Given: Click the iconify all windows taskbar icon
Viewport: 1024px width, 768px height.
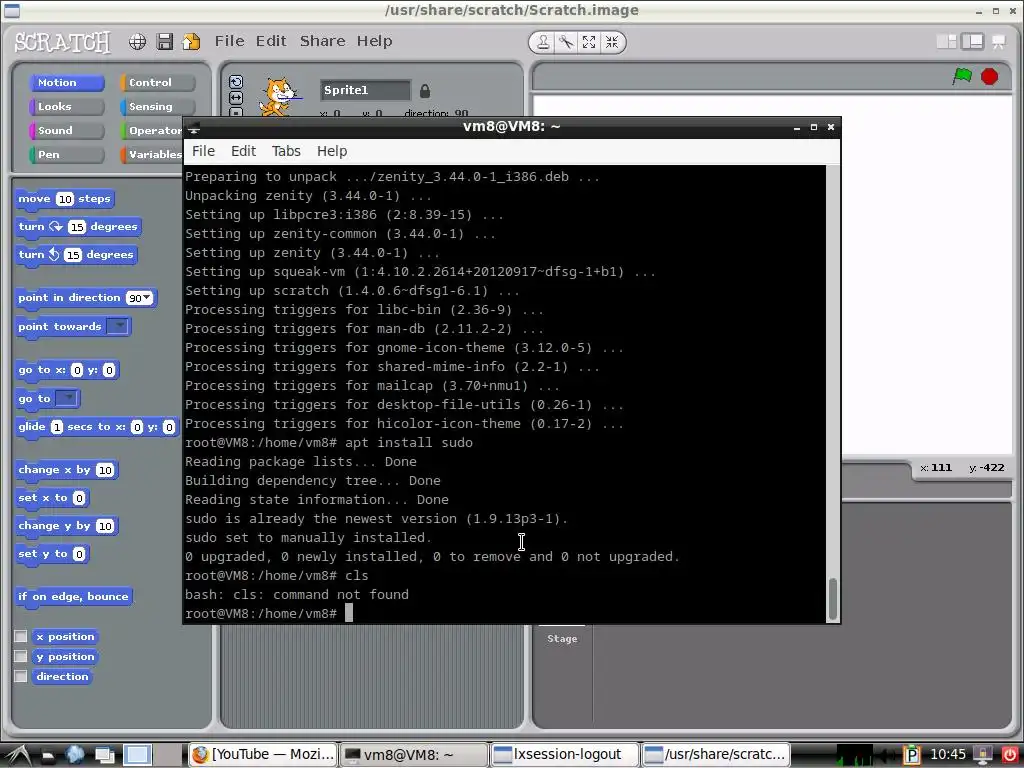Looking at the screenshot, I should [104, 756].
